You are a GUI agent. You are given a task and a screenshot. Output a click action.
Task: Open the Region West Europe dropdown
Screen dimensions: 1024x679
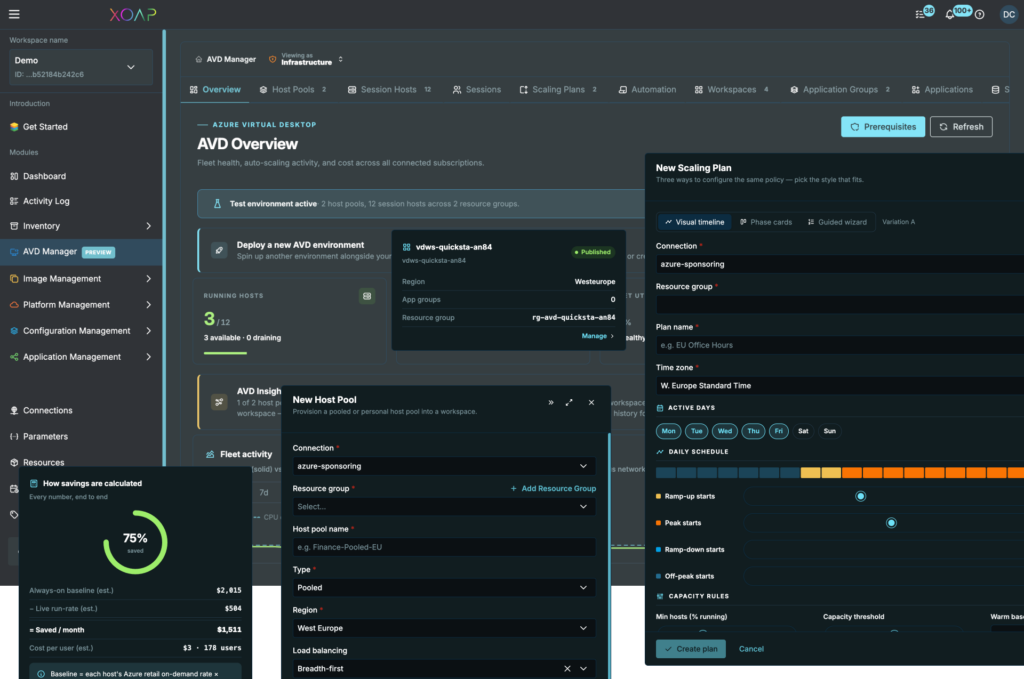(444, 628)
